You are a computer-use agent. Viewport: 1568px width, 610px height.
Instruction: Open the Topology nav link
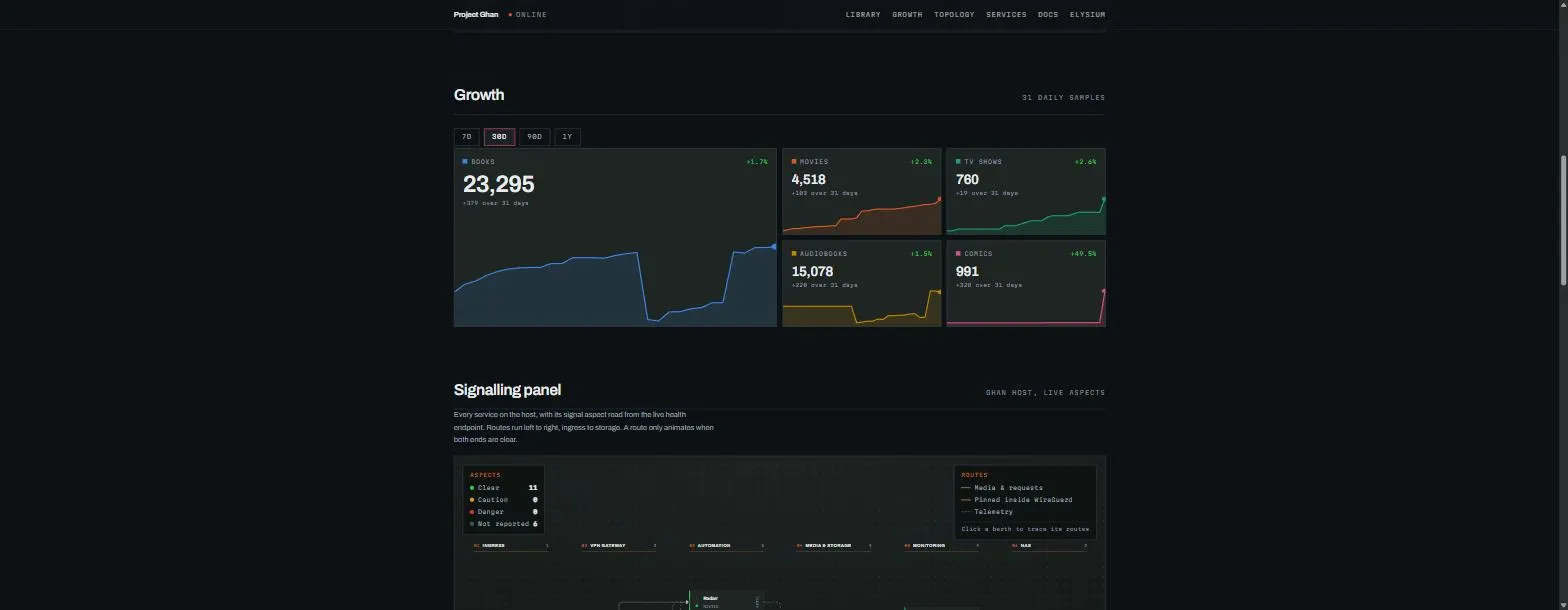click(x=954, y=15)
